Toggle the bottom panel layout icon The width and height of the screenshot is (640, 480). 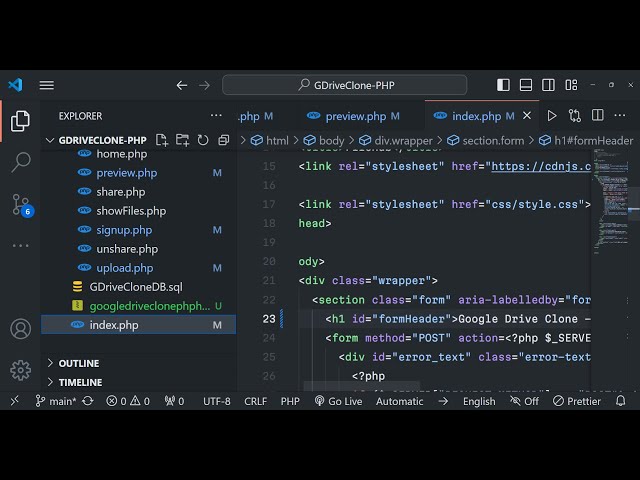(x=526, y=85)
